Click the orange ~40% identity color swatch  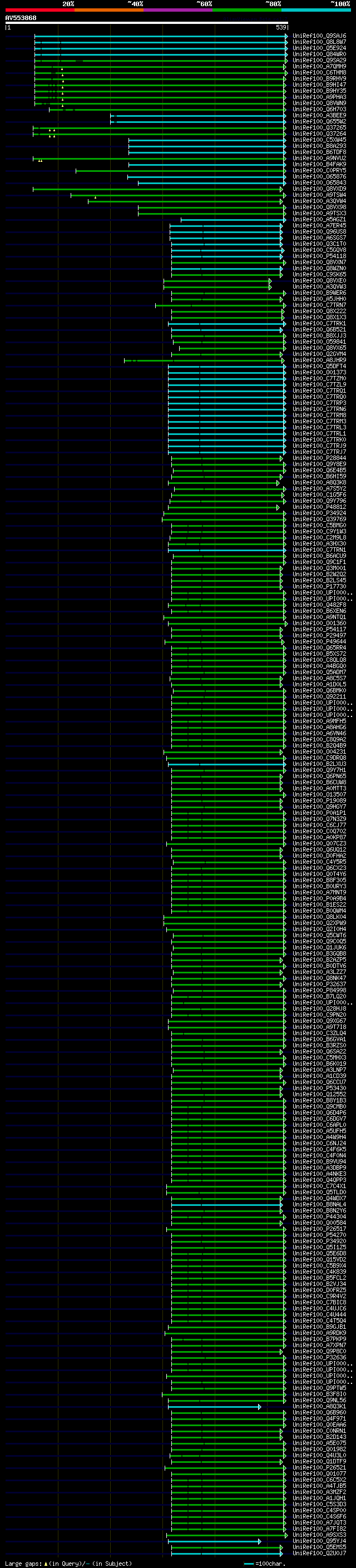pyautogui.click(x=109, y=11)
